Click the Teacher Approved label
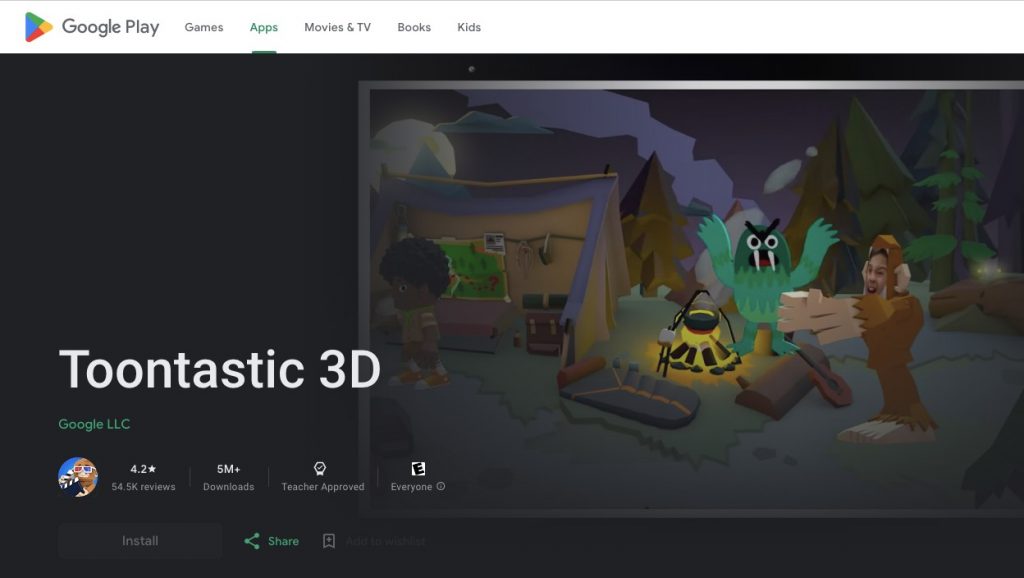This screenshot has width=1024, height=578. (323, 487)
